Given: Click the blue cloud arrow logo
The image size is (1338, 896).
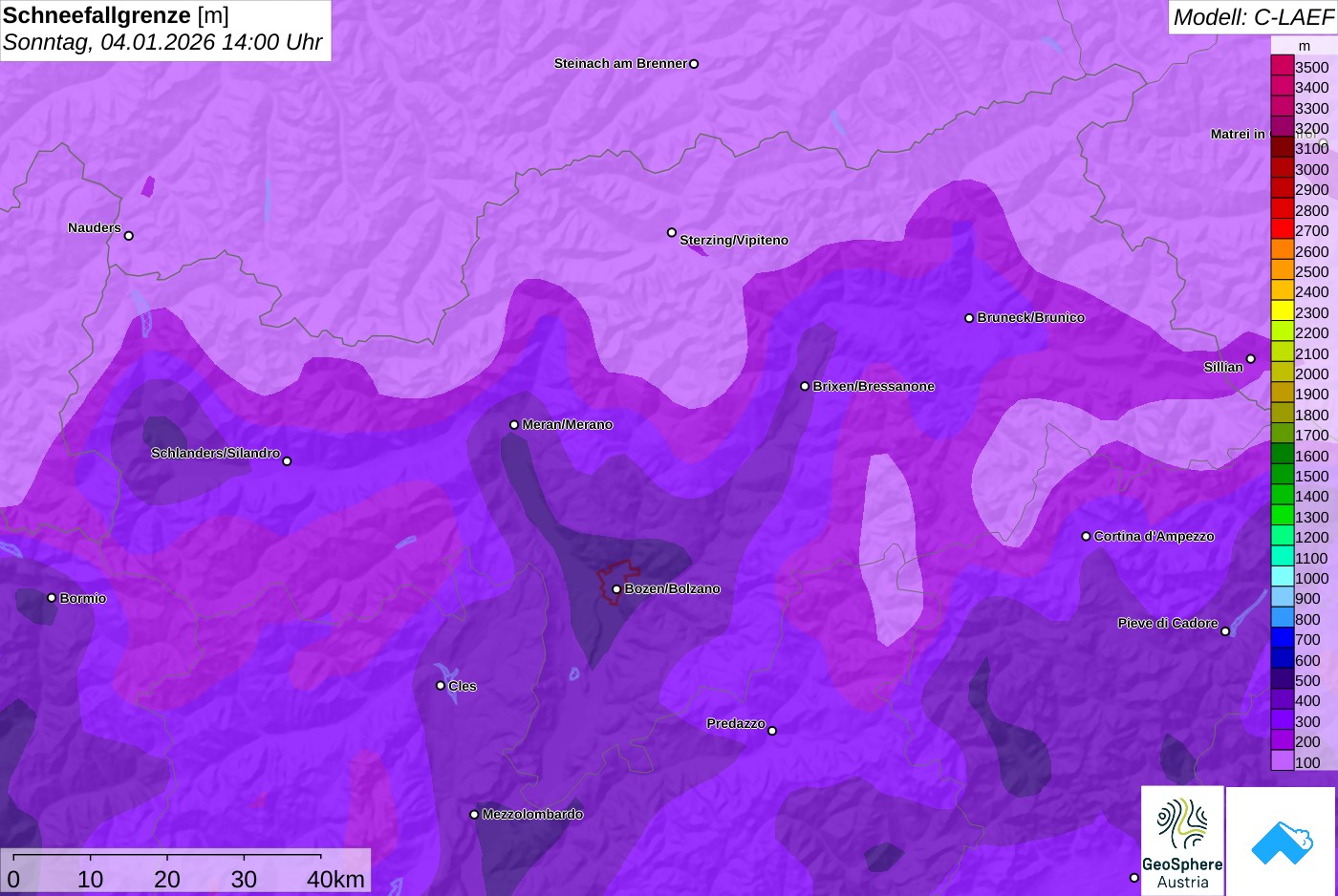Looking at the screenshot, I should coord(1281,842).
